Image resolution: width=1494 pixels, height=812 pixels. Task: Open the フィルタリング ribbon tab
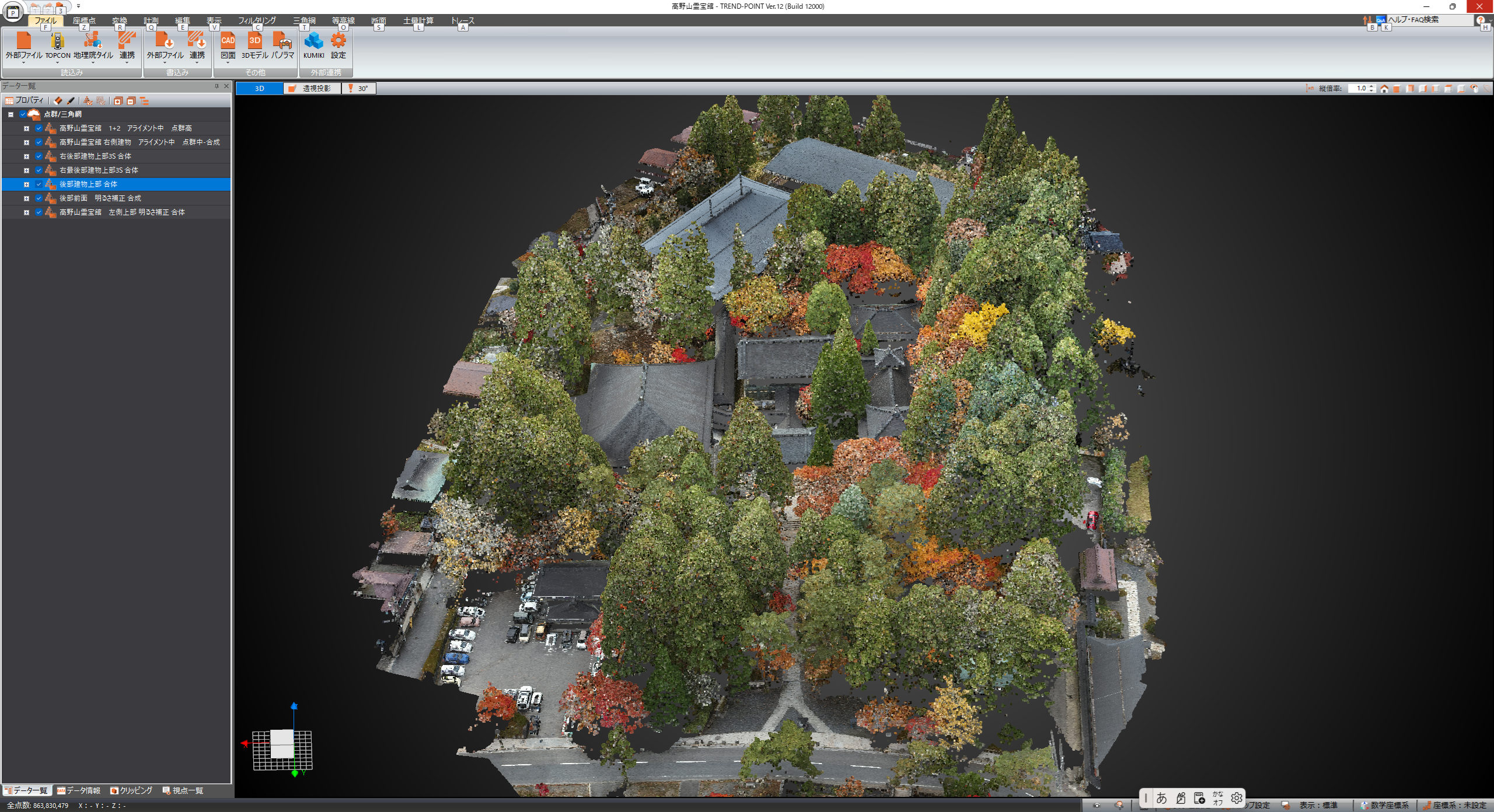tap(257, 20)
